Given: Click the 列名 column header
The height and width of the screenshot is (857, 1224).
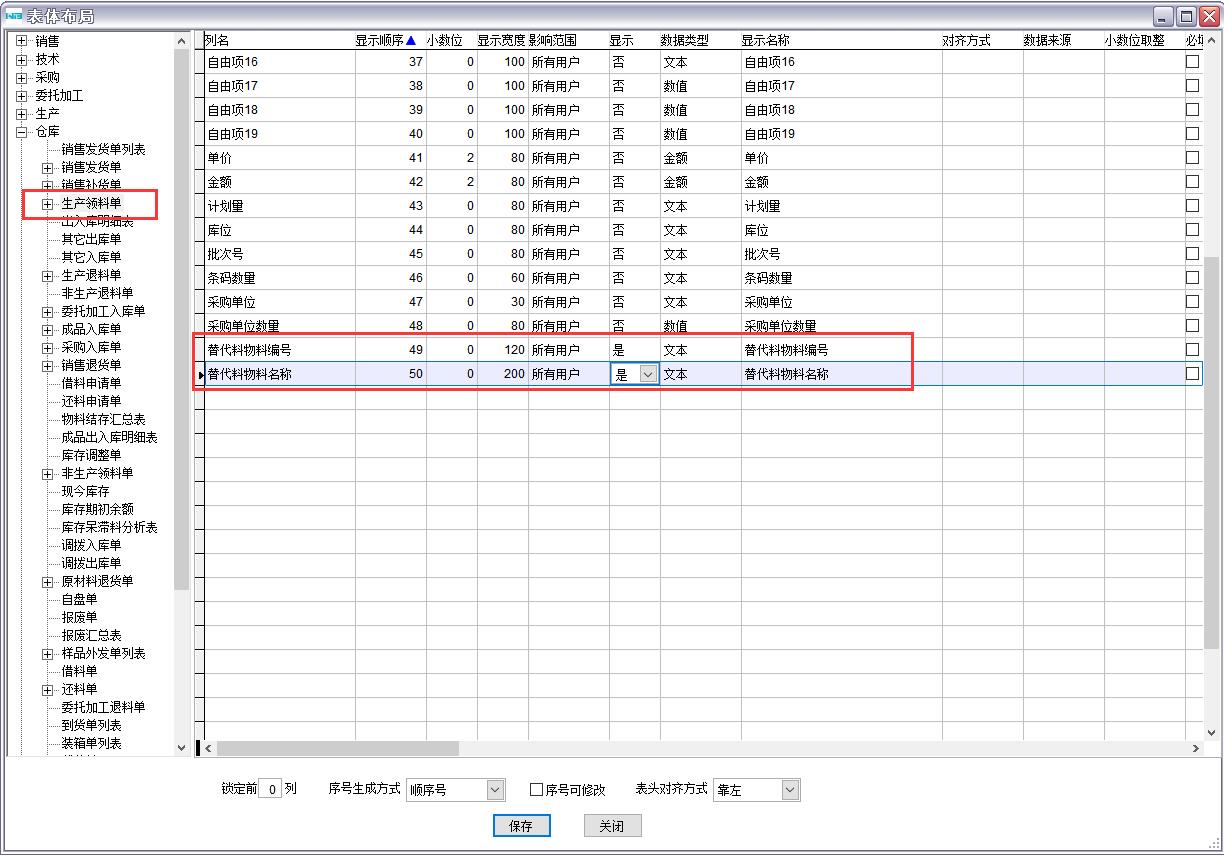Looking at the screenshot, I should pos(218,40).
